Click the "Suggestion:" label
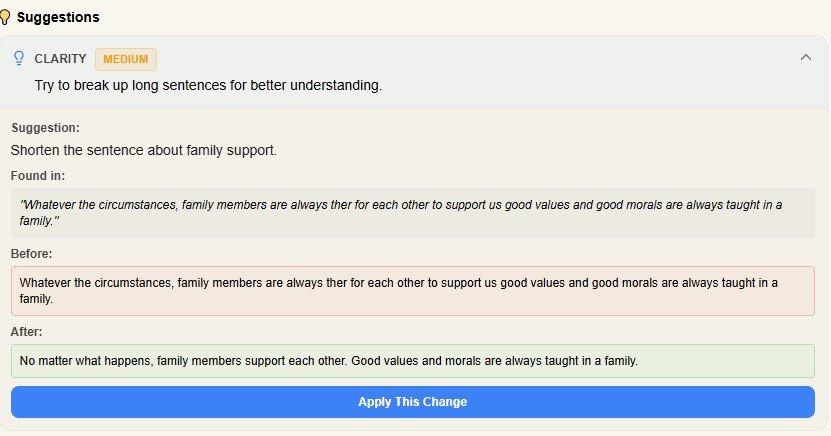 click(45, 127)
